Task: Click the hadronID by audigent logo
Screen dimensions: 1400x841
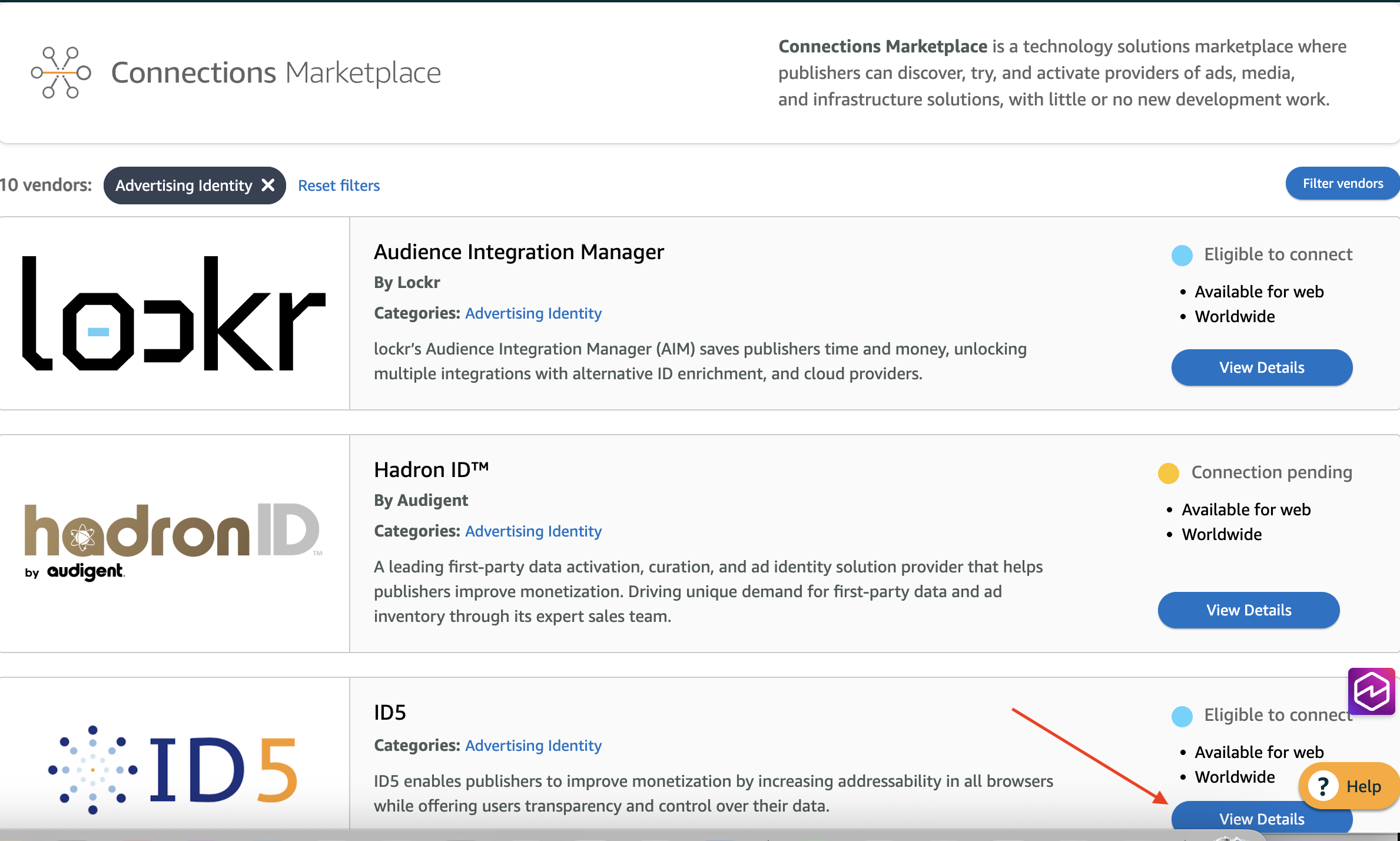Action: point(174,542)
